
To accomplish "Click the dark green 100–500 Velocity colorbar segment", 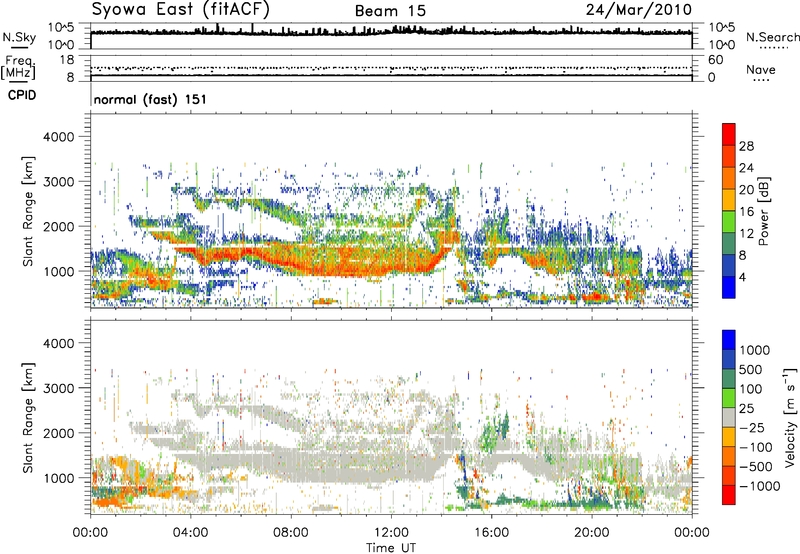I will (x=729, y=379).
